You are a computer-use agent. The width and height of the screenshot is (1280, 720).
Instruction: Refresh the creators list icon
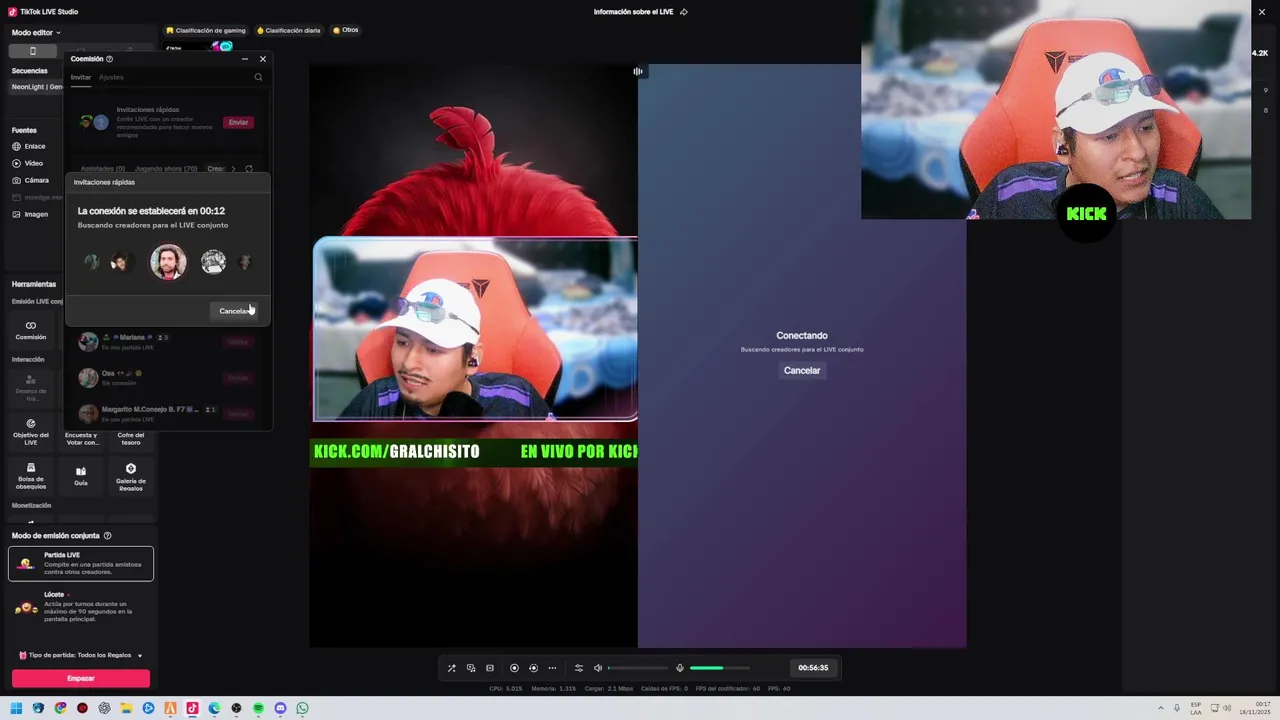click(x=249, y=169)
